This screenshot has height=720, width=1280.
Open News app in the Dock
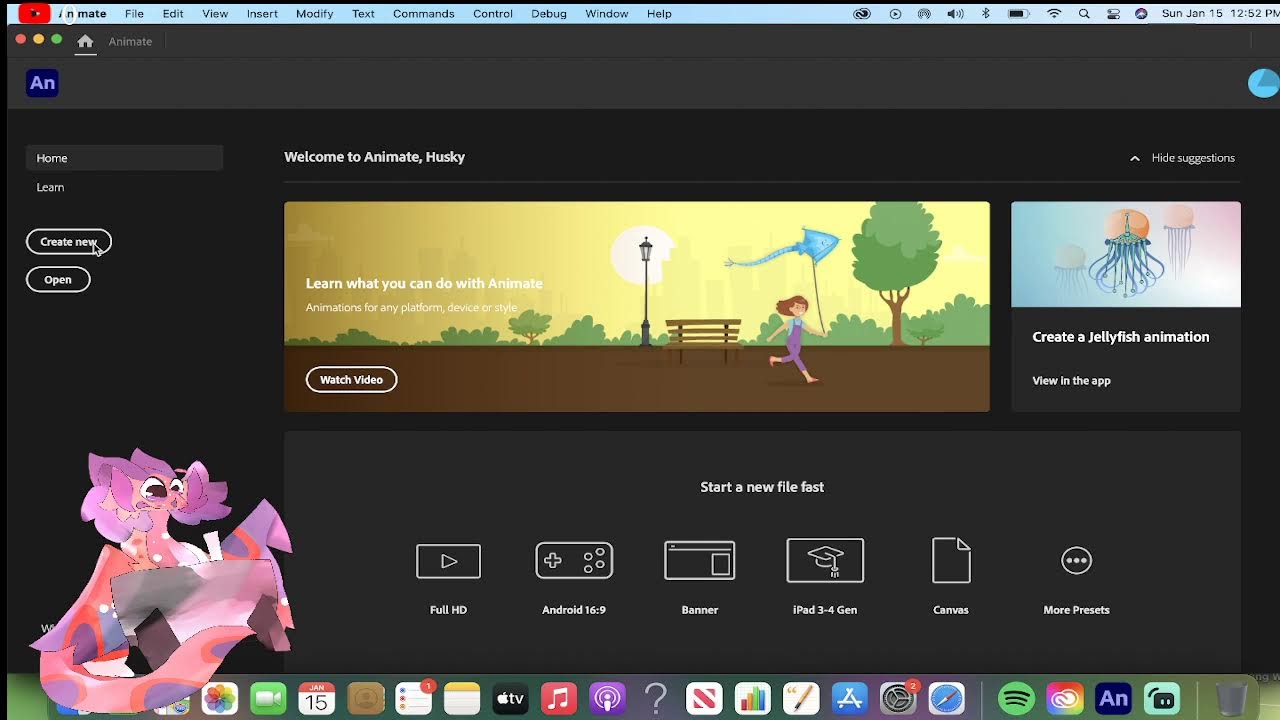coord(704,698)
